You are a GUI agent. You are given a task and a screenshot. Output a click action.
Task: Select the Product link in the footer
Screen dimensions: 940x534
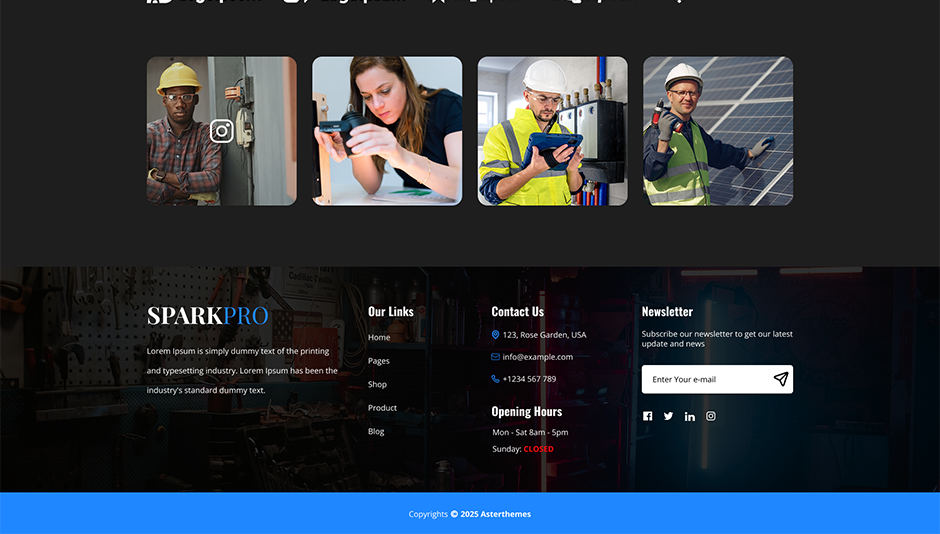382,408
